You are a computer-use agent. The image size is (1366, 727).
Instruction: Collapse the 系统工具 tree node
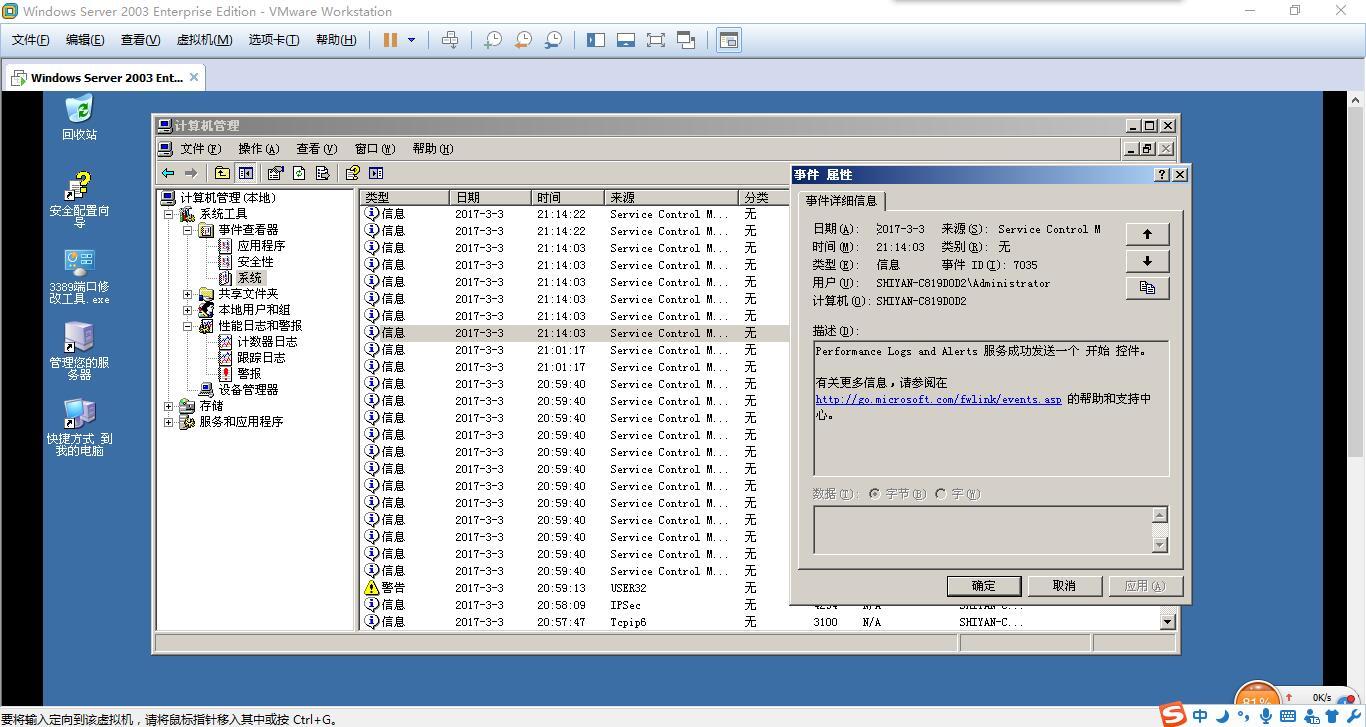click(x=169, y=214)
